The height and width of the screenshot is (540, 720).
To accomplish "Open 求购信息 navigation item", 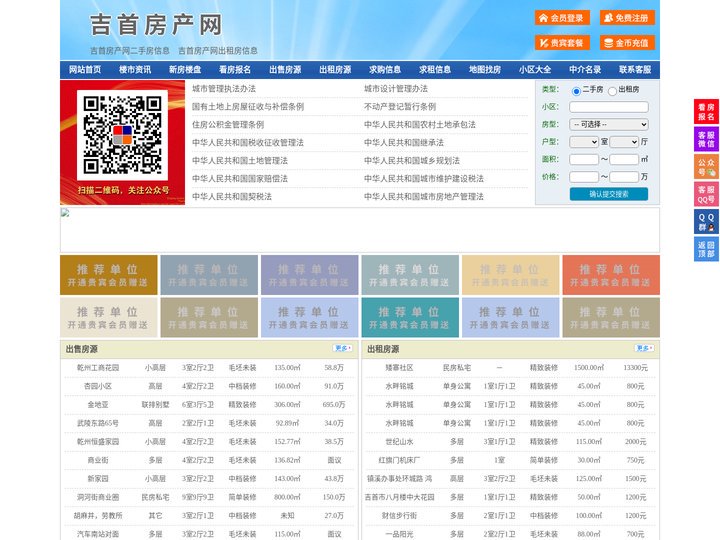I will [x=385, y=69].
